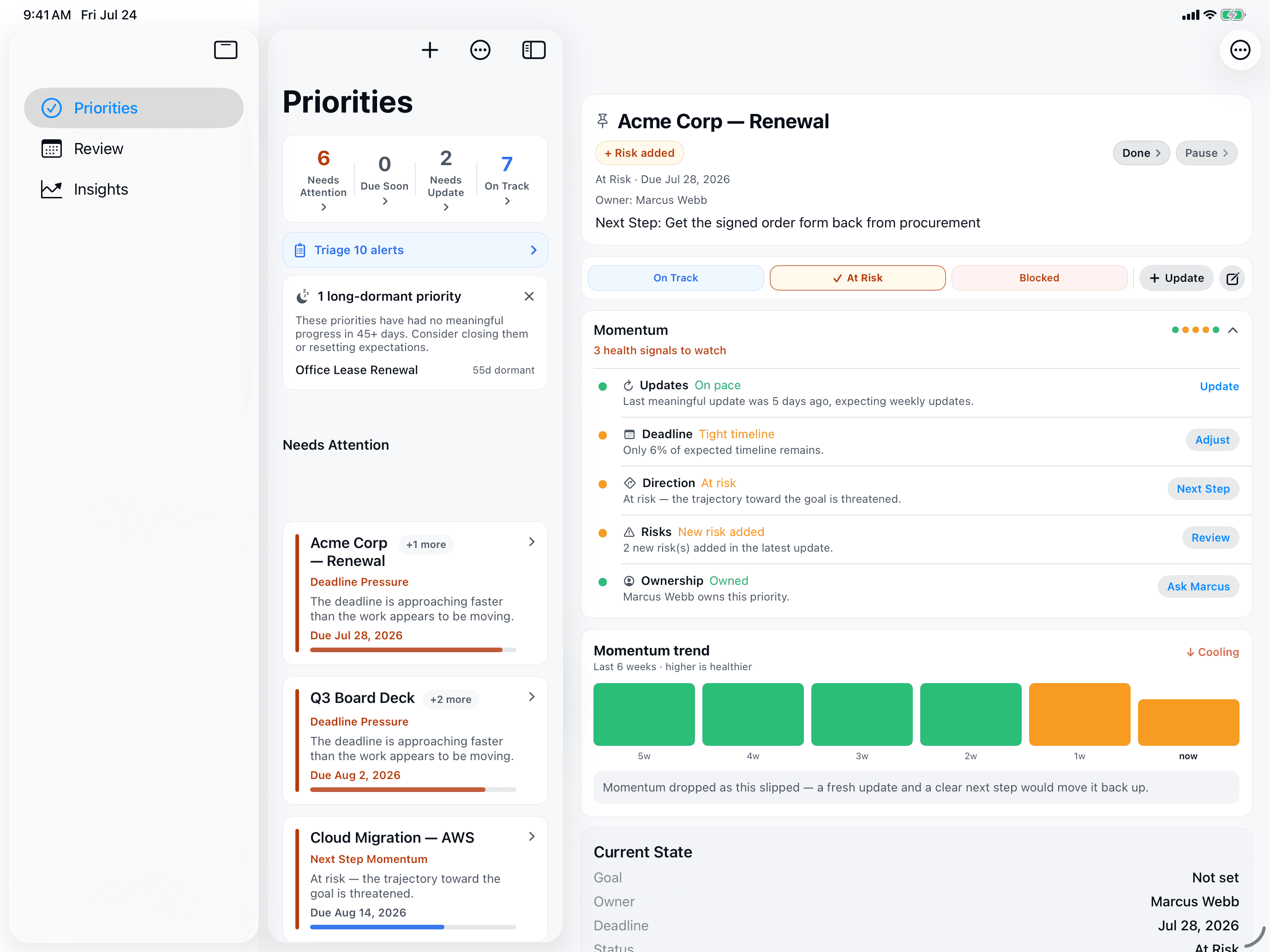Viewport: 1270px width, 952px height.
Task: Open the Priorities list more options ellipsis
Action: 480,50
